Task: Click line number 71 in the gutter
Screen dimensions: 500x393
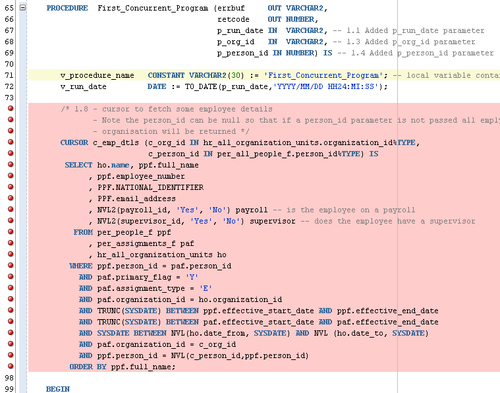Action: point(9,75)
